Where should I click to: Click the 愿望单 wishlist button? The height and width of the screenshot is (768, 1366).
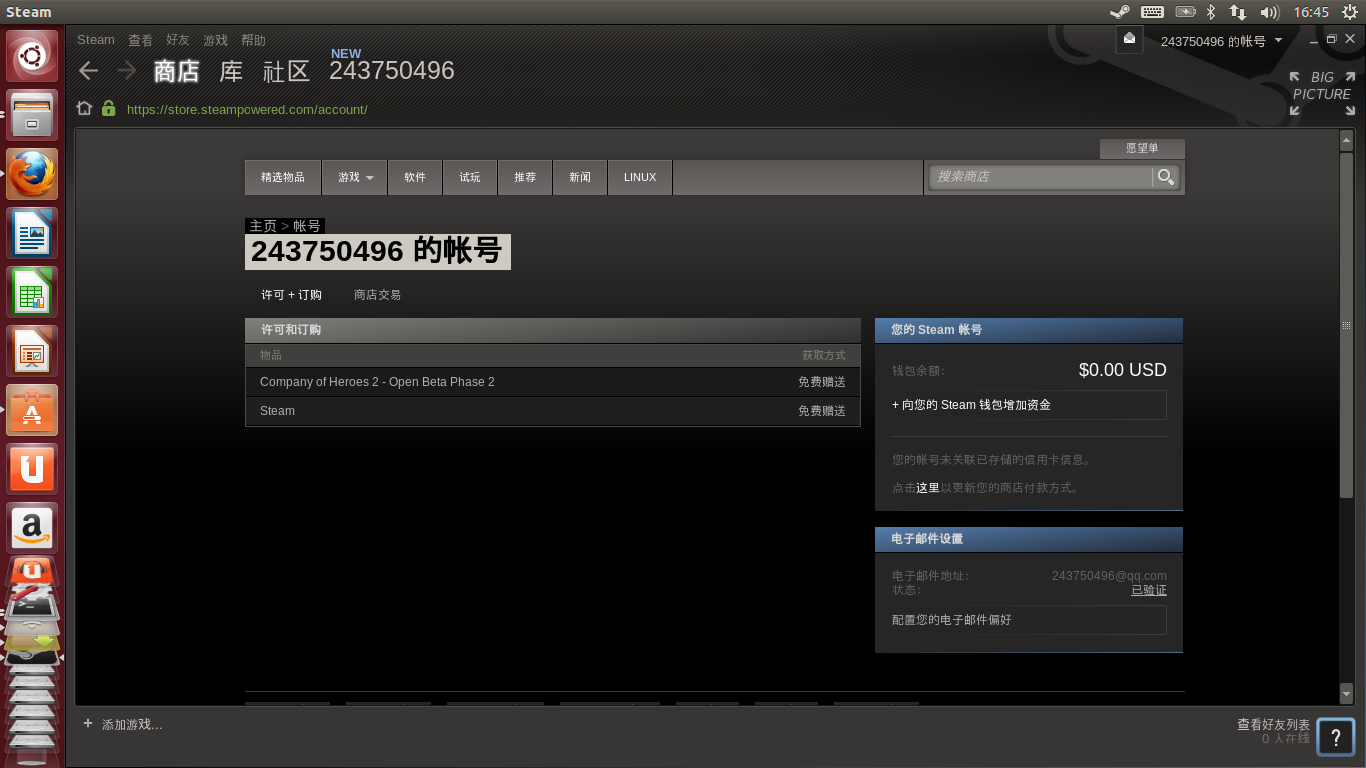pos(1142,148)
